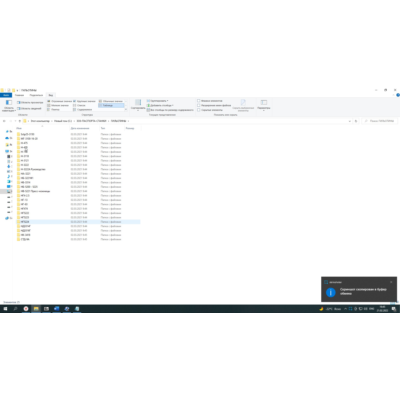Click the taskbar search magnifier icon
The height and width of the screenshot is (400, 400).
[x=15, y=309]
